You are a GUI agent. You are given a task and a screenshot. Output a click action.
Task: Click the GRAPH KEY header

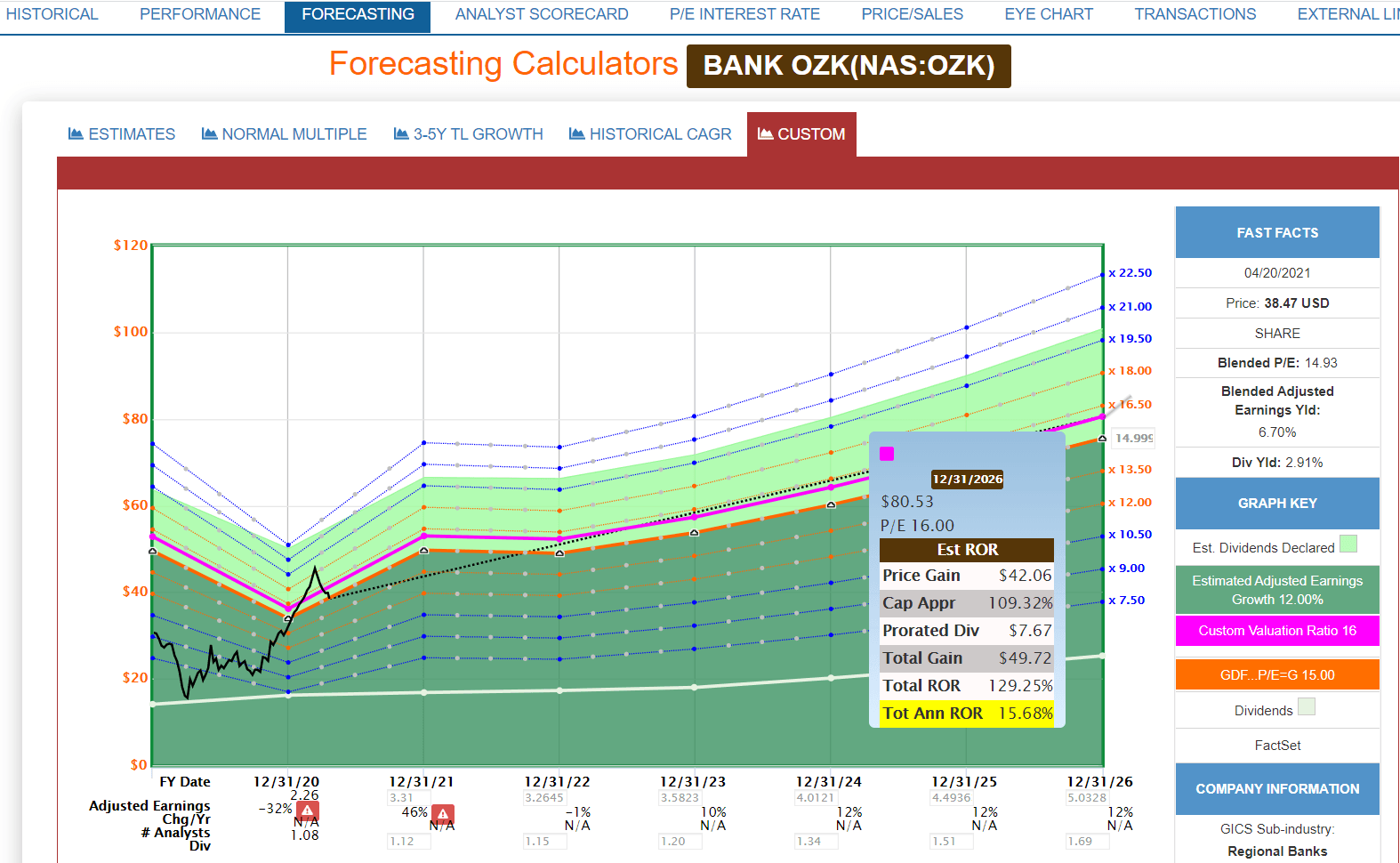(1277, 504)
